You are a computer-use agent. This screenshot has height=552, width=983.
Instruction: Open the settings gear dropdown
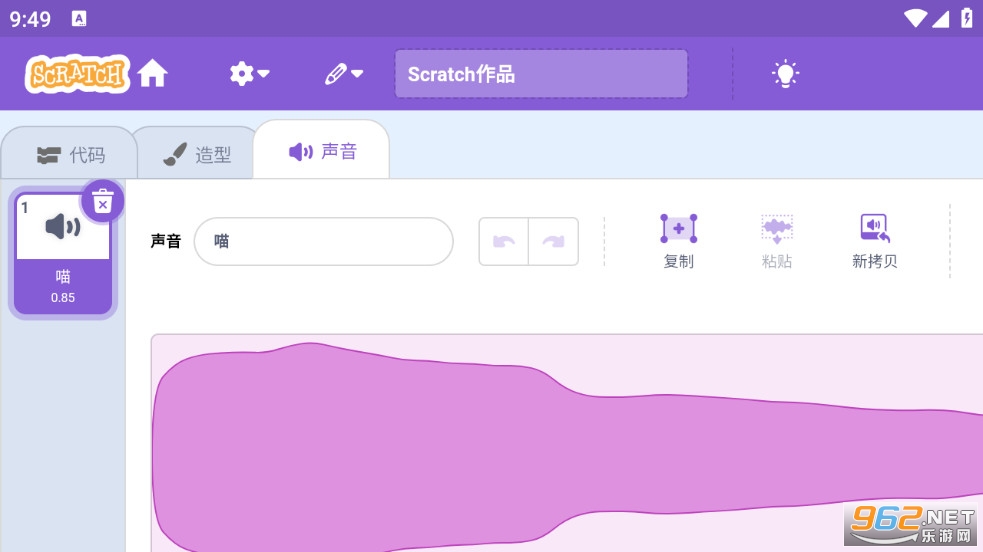[x=249, y=74]
